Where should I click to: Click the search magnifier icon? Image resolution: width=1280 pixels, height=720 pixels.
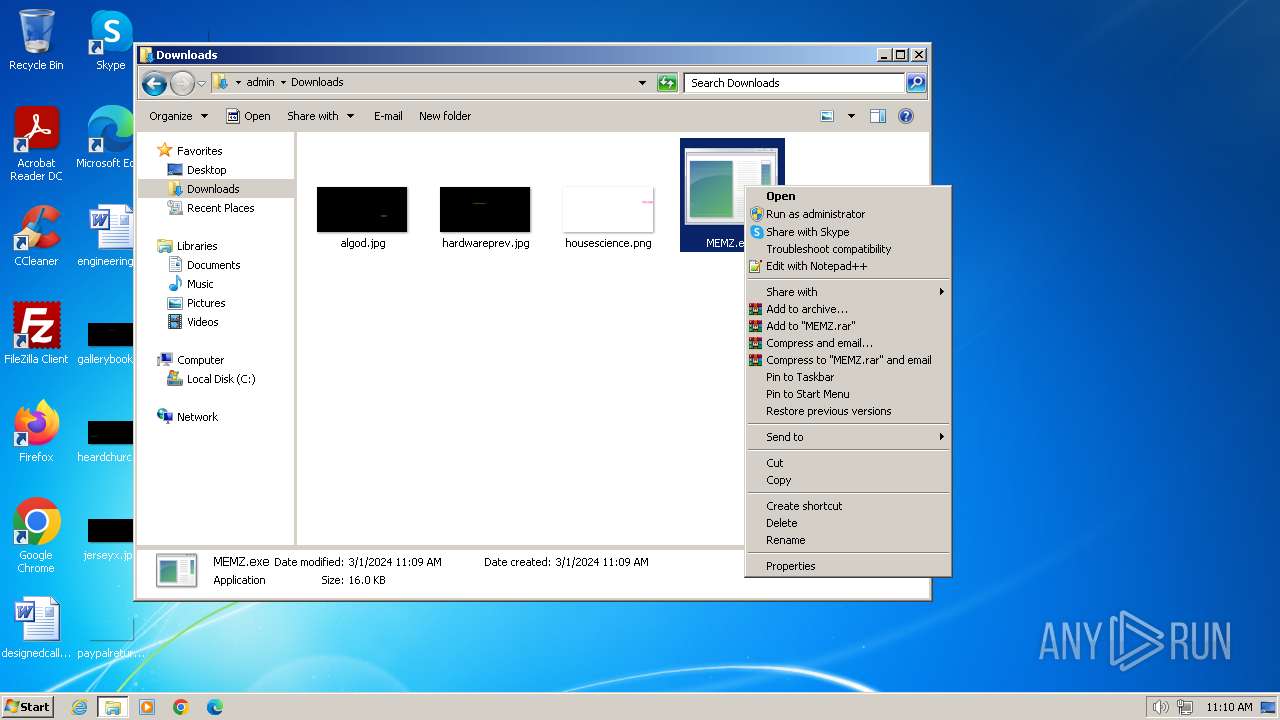coord(915,83)
